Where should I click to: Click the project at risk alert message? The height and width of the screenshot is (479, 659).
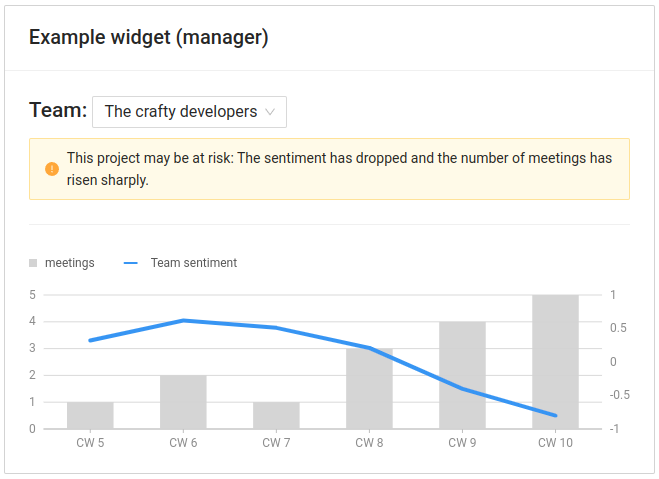[339, 169]
